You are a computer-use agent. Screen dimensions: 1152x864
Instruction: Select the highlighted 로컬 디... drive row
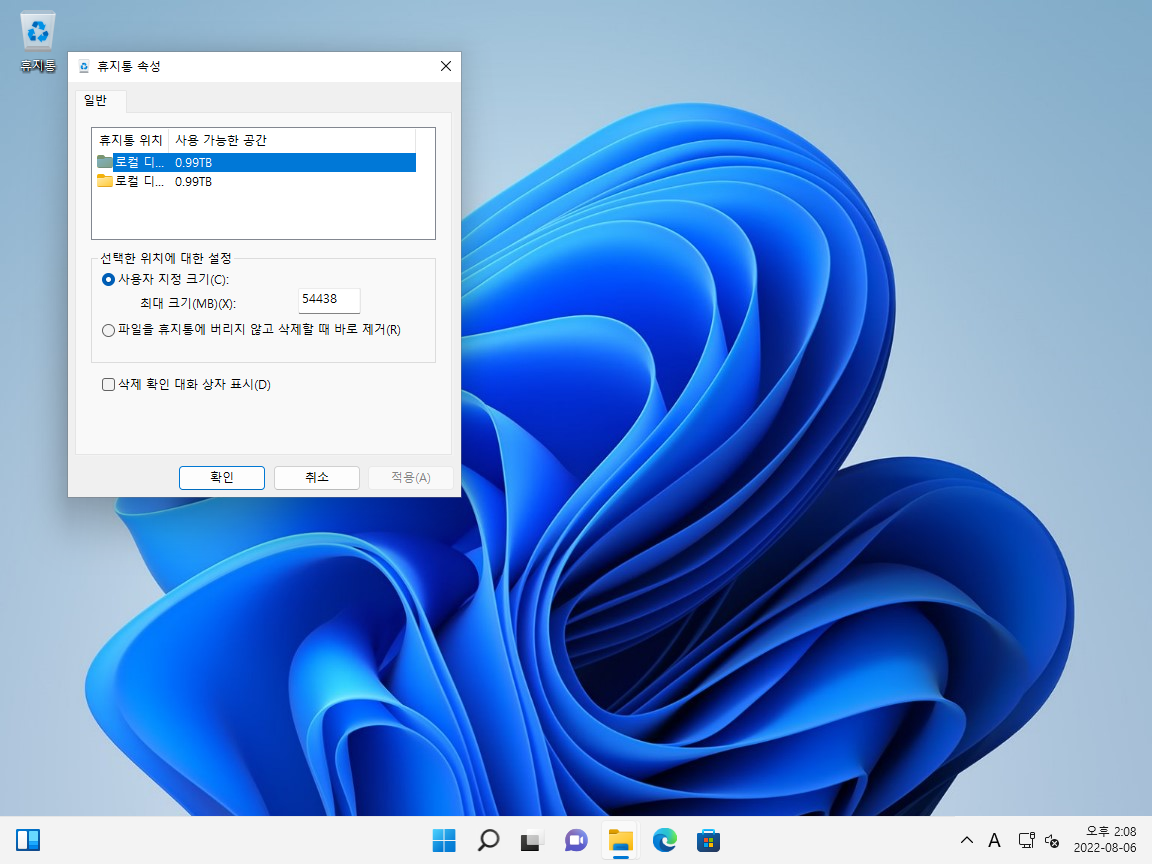tap(256, 162)
